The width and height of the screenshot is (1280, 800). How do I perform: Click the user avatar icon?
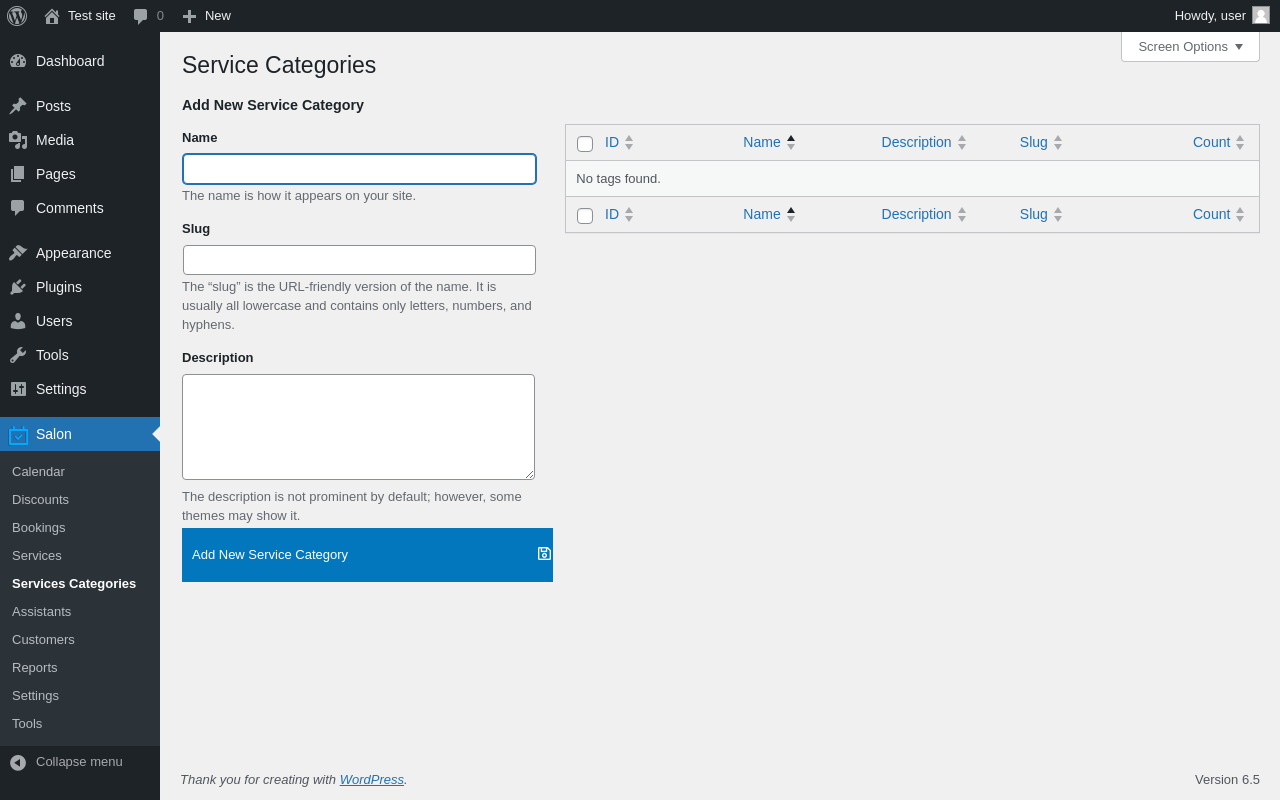1260,15
